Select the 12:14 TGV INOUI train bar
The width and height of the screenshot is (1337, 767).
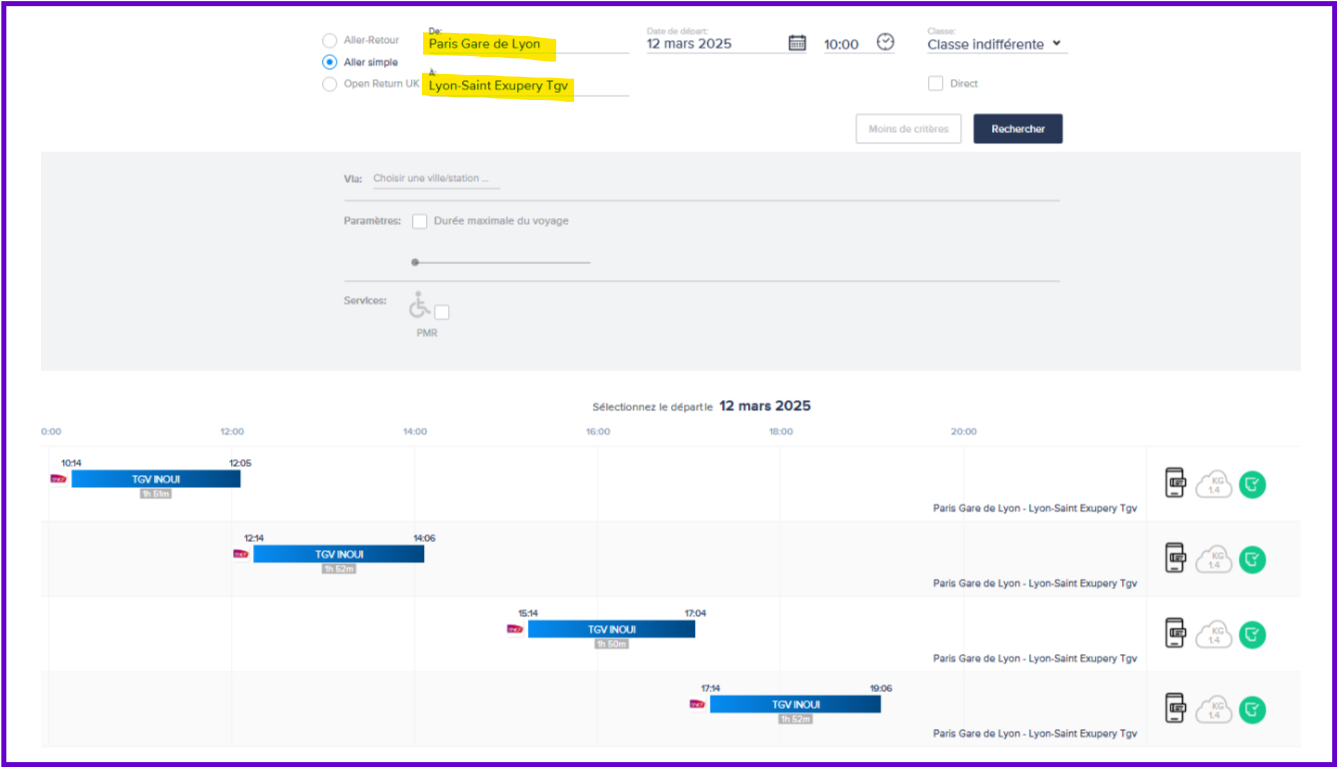(338, 554)
